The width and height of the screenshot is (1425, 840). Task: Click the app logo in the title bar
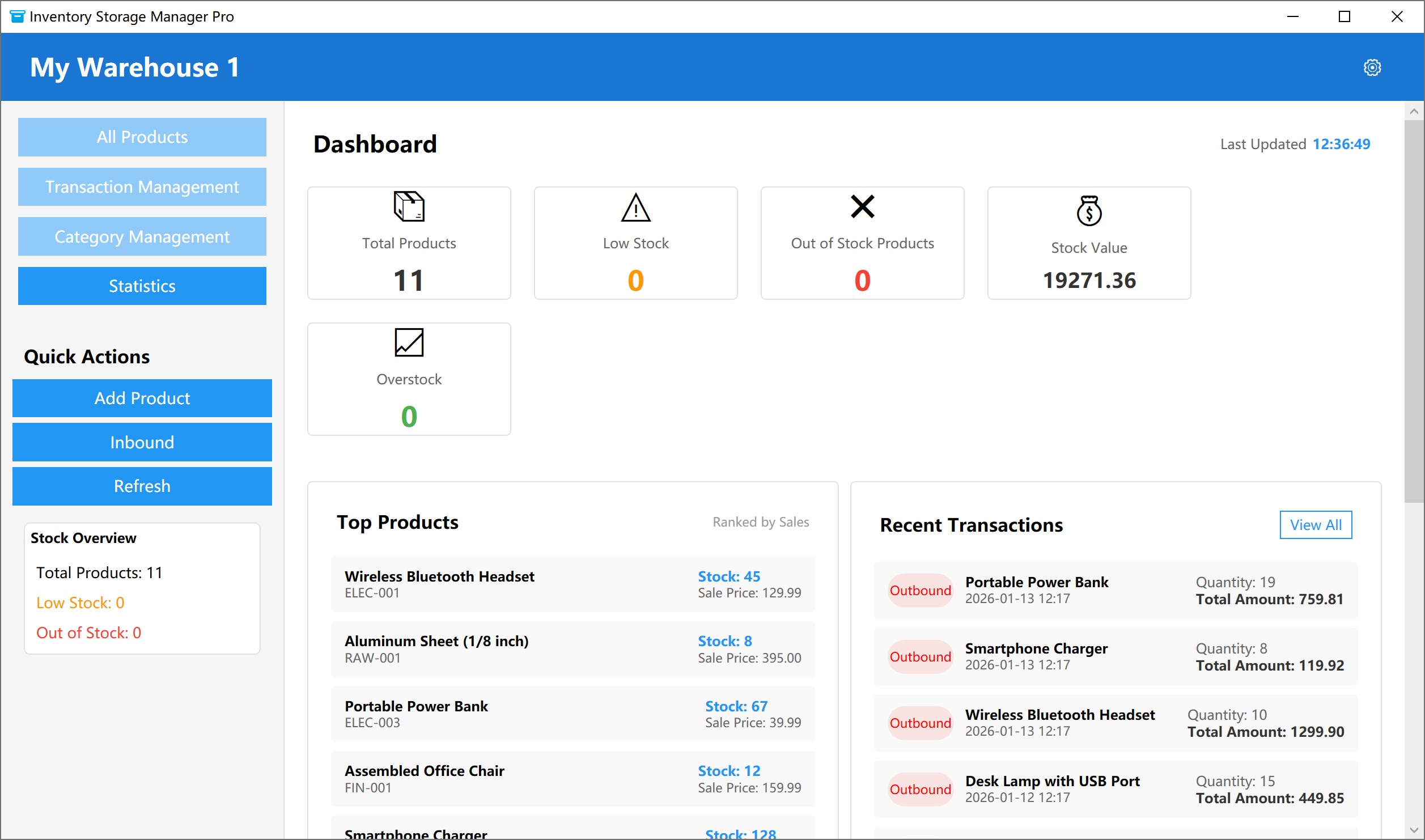click(x=17, y=16)
